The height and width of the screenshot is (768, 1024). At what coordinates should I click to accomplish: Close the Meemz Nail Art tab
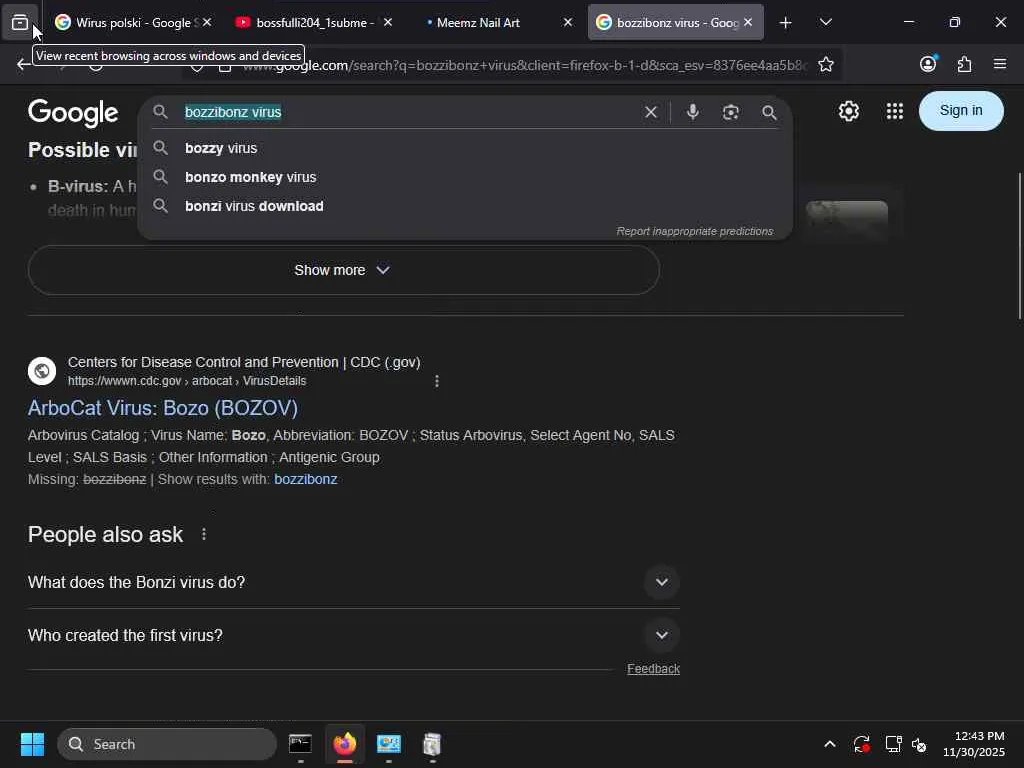pos(568,22)
